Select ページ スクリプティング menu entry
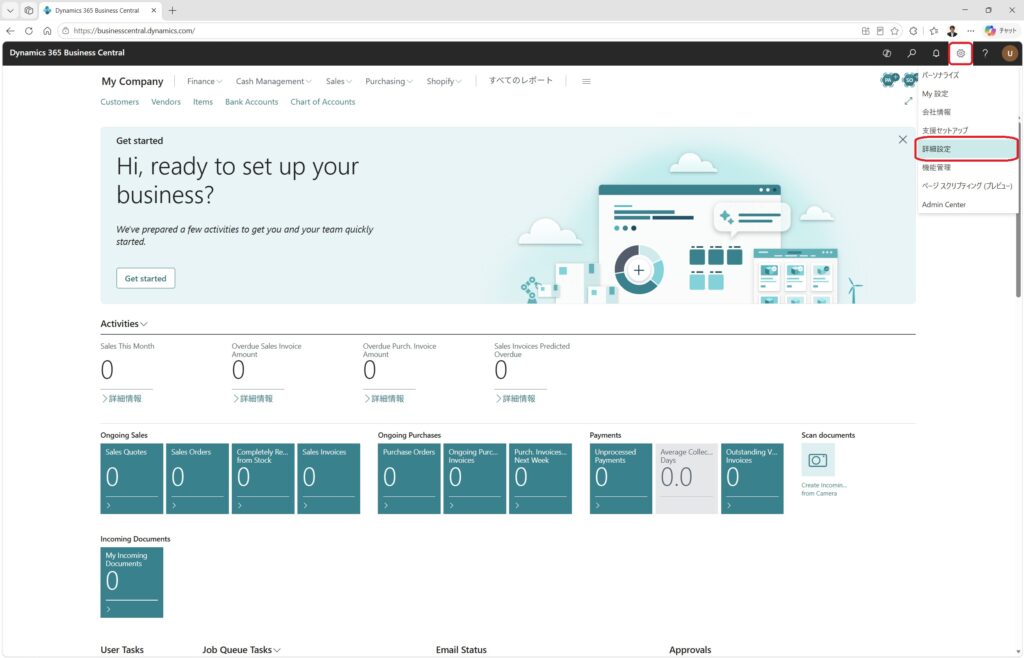 pos(967,186)
